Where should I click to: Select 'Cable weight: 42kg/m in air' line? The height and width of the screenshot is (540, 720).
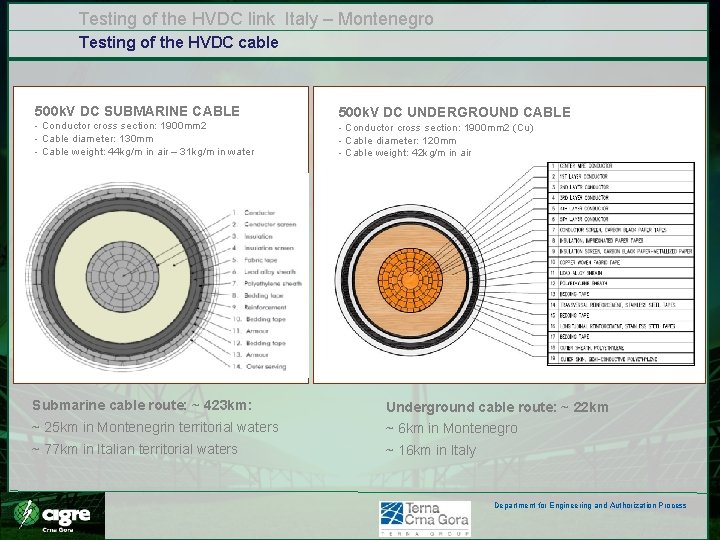coord(405,153)
